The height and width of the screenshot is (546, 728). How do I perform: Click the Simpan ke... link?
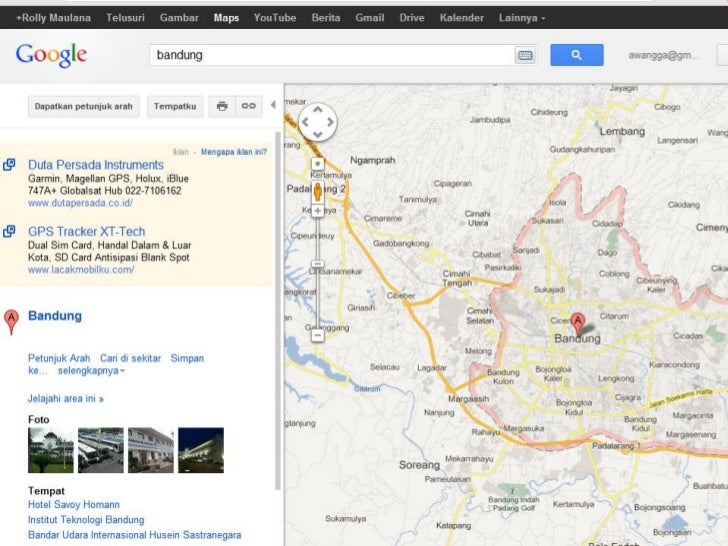point(187,358)
